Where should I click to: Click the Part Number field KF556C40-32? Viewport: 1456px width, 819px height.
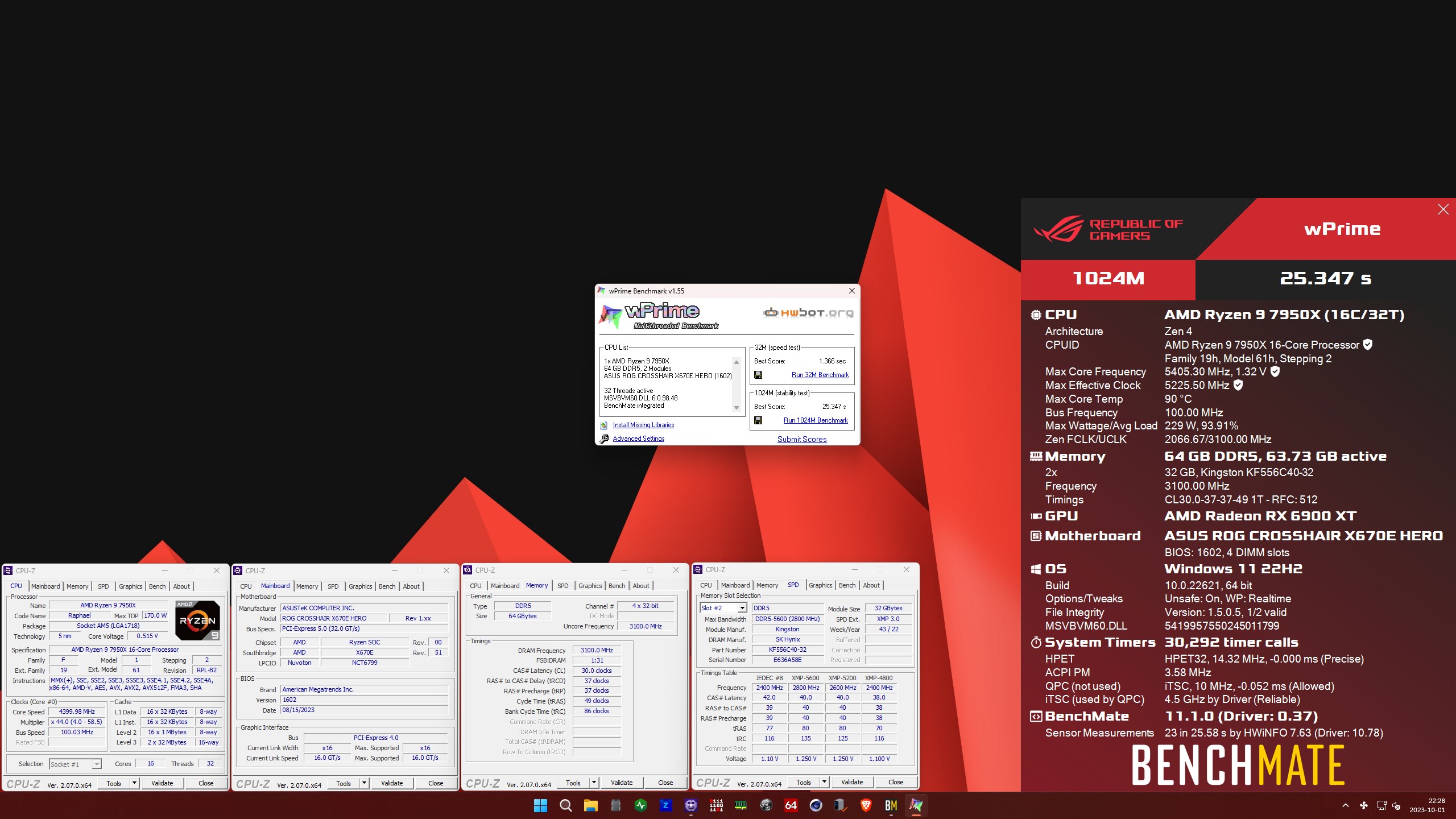pyautogui.click(x=788, y=650)
